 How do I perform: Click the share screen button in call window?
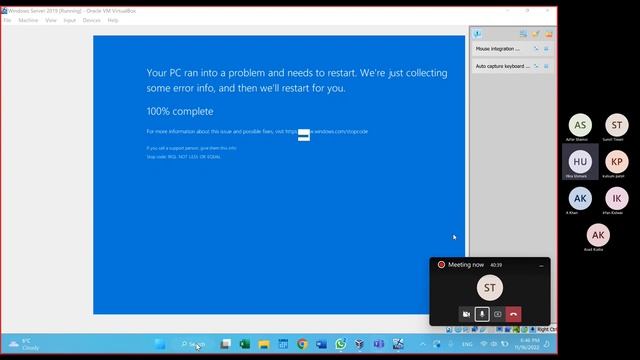(x=498, y=314)
